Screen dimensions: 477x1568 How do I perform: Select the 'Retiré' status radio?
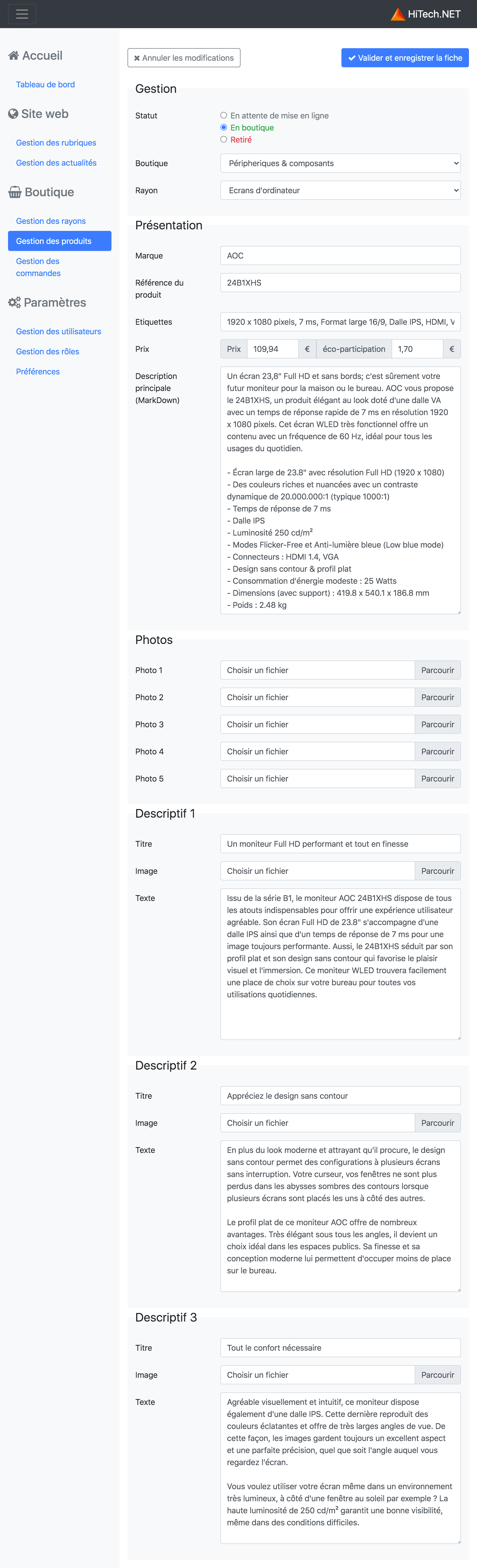[x=224, y=139]
